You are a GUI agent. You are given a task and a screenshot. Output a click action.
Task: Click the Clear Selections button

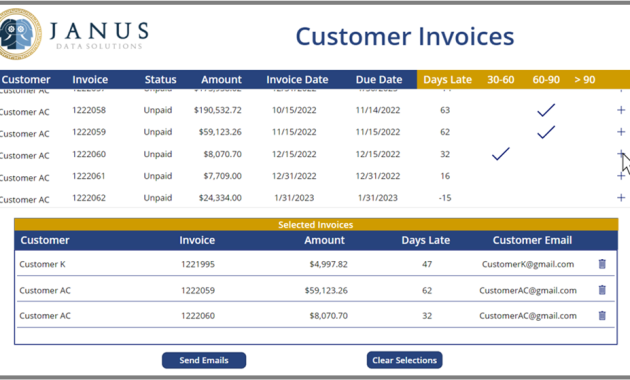click(x=404, y=360)
